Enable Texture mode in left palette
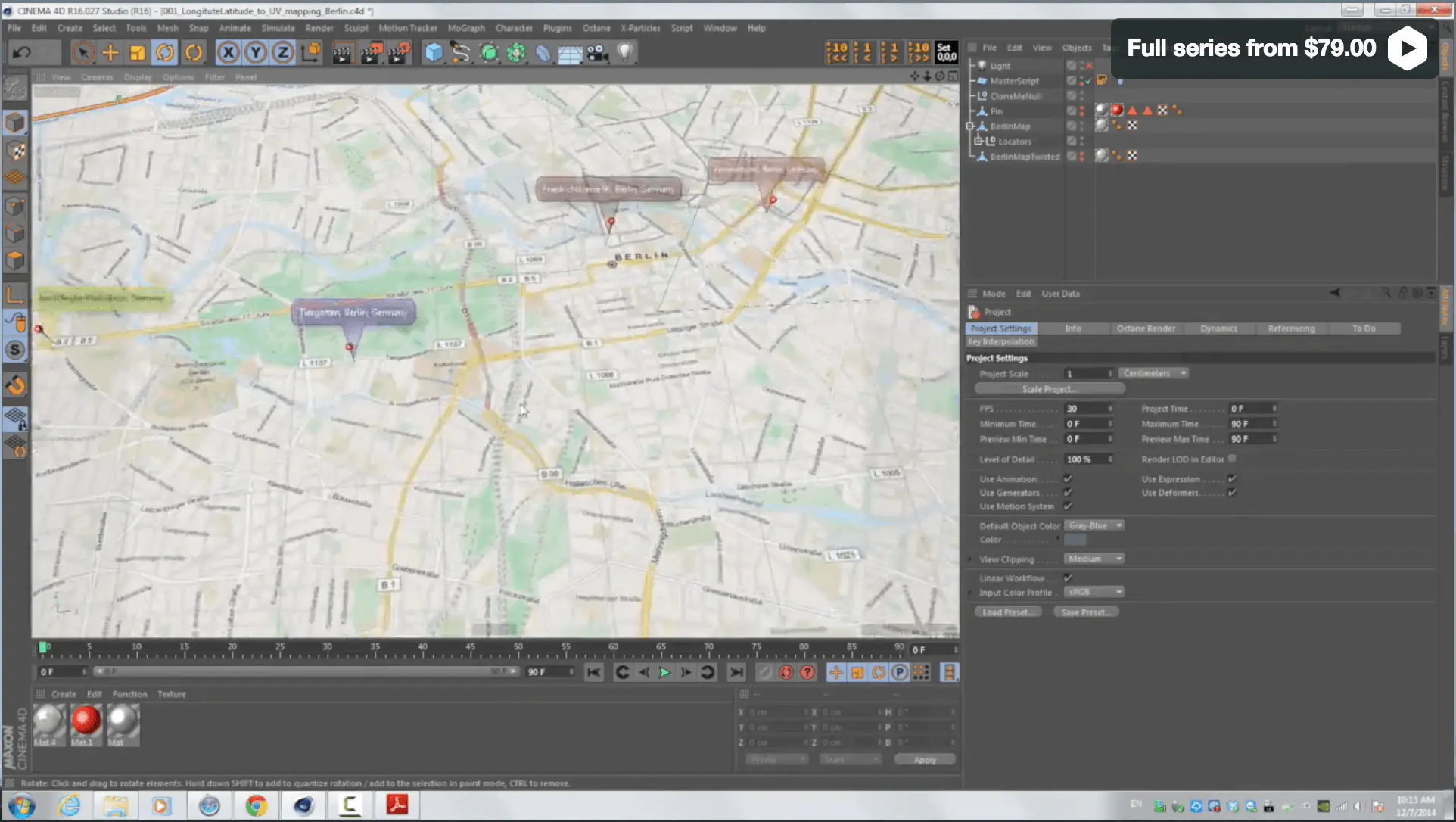This screenshot has height=822, width=1456. pyautogui.click(x=15, y=151)
